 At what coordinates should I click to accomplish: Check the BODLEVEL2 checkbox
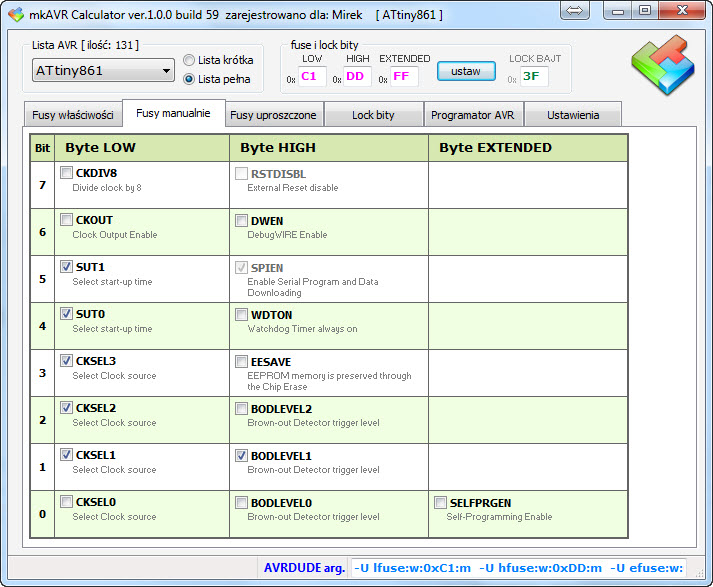click(241, 409)
